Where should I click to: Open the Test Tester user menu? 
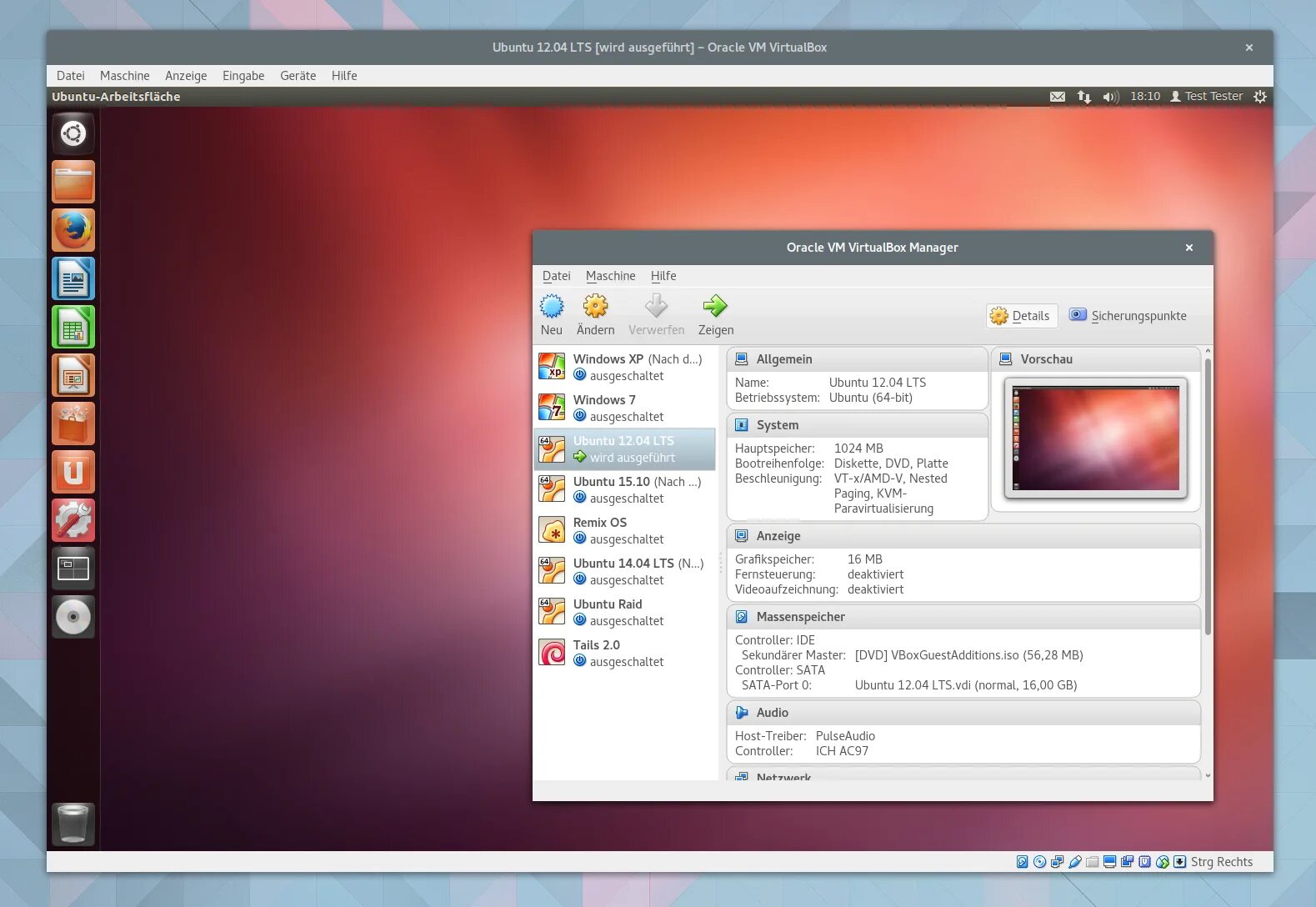(1206, 97)
